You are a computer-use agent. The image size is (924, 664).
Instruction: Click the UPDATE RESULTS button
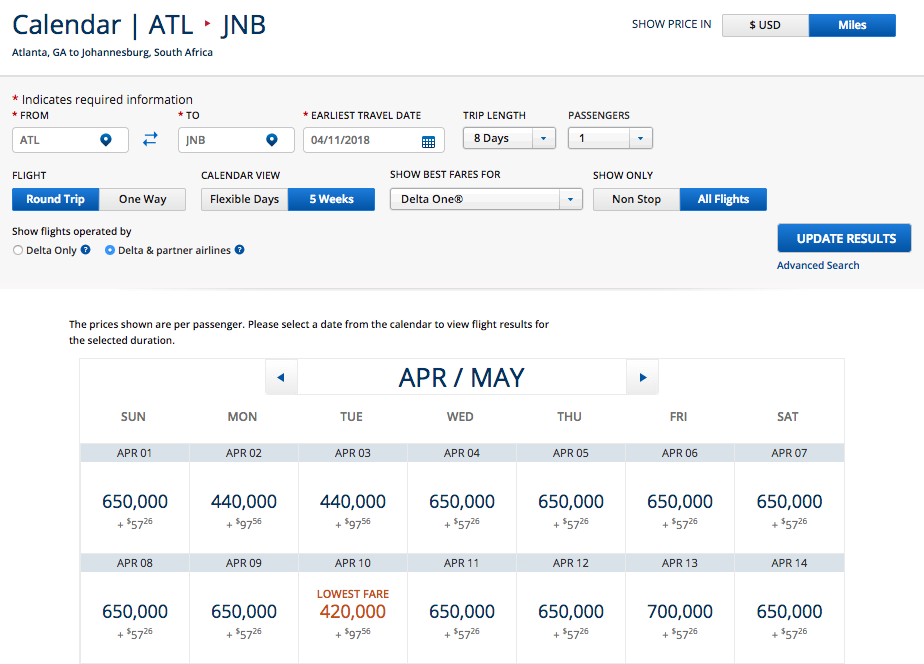844,239
